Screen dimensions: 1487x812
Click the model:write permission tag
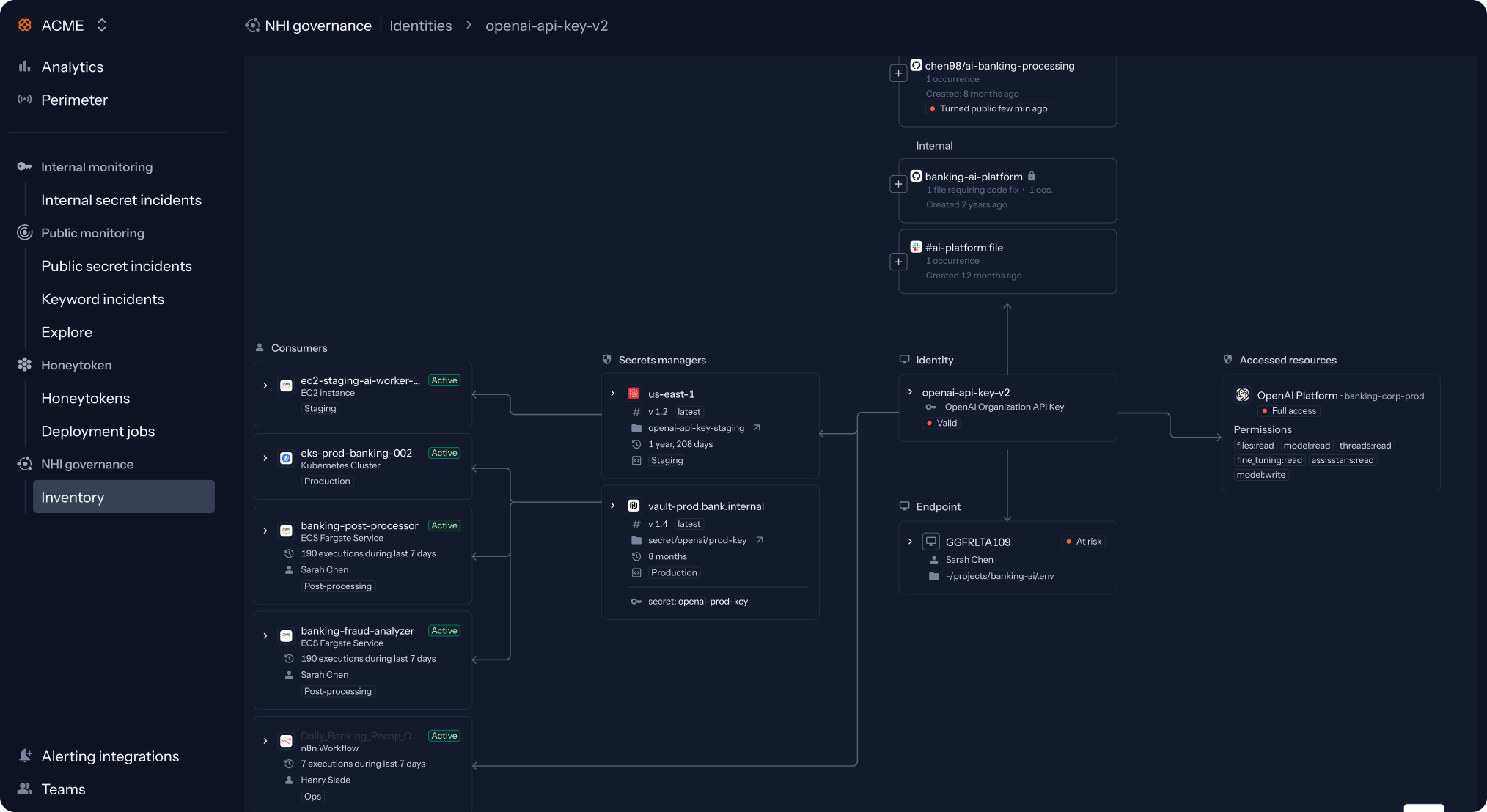[x=1261, y=475]
